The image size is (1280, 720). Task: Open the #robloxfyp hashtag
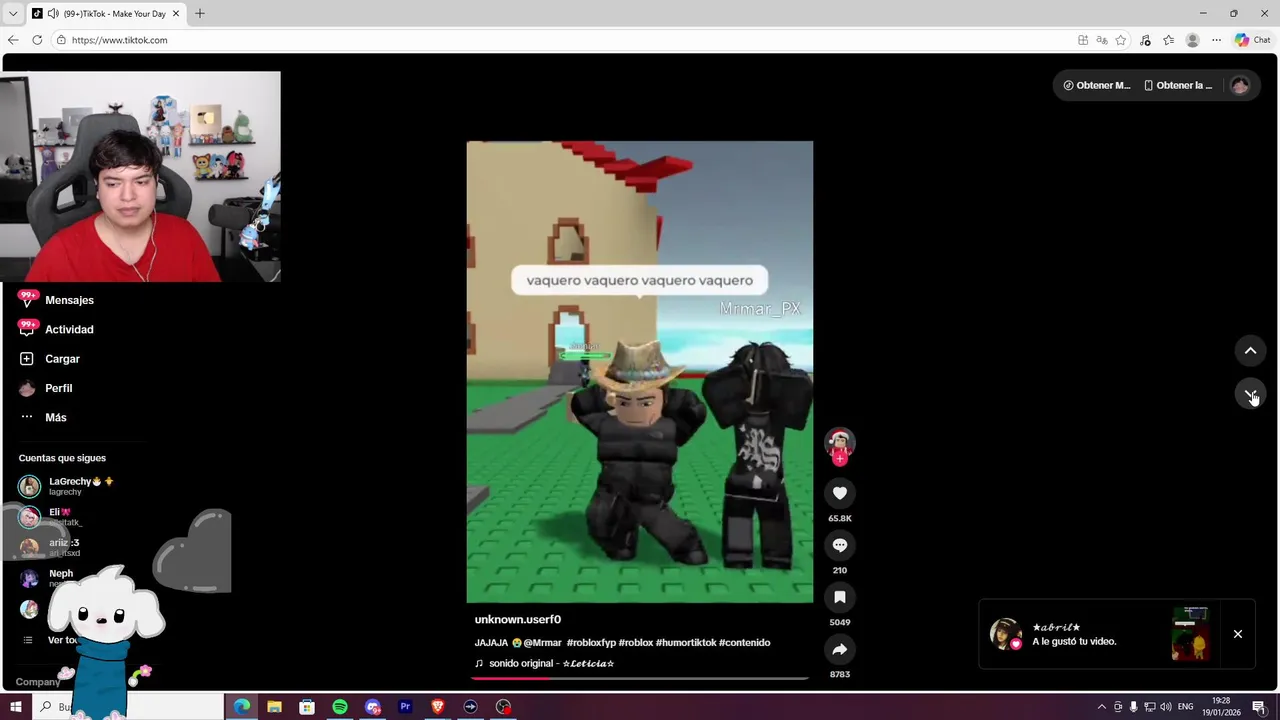pos(591,643)
